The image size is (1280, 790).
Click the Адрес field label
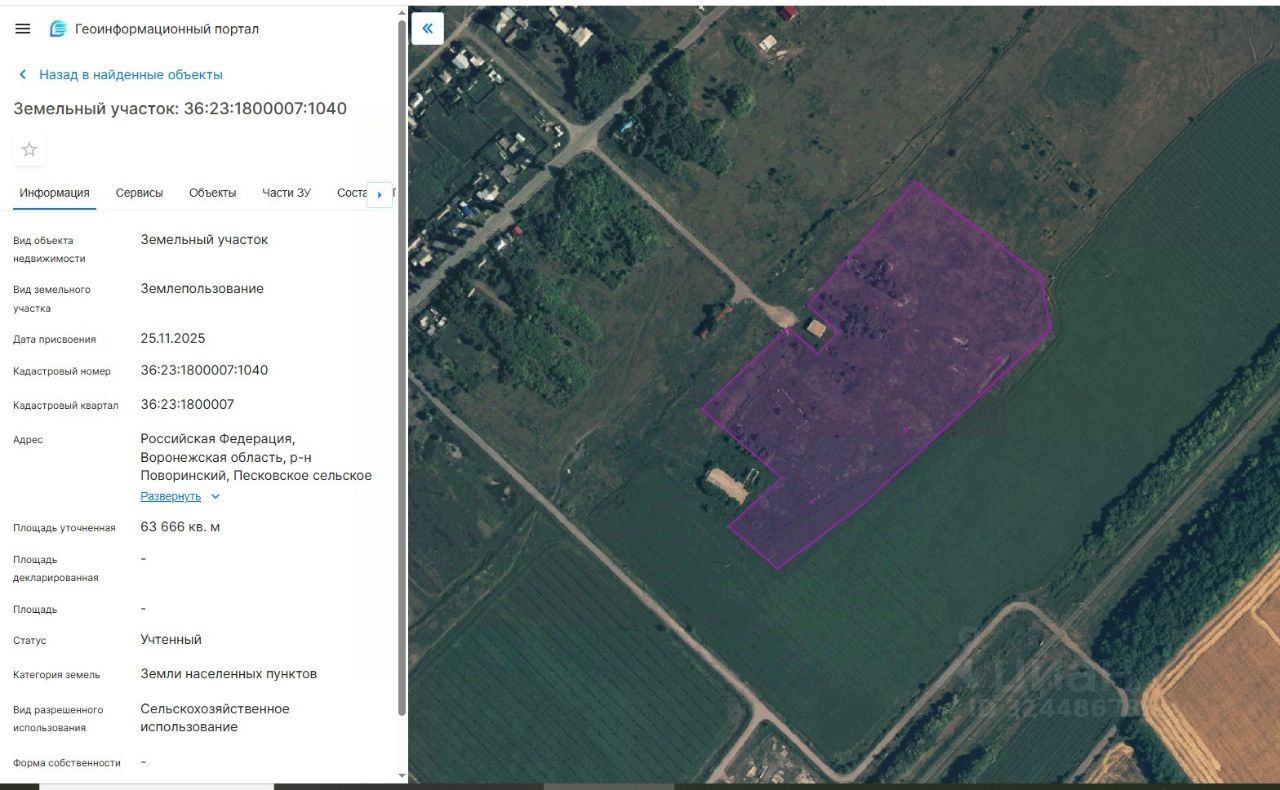click(x=28, y=439)
